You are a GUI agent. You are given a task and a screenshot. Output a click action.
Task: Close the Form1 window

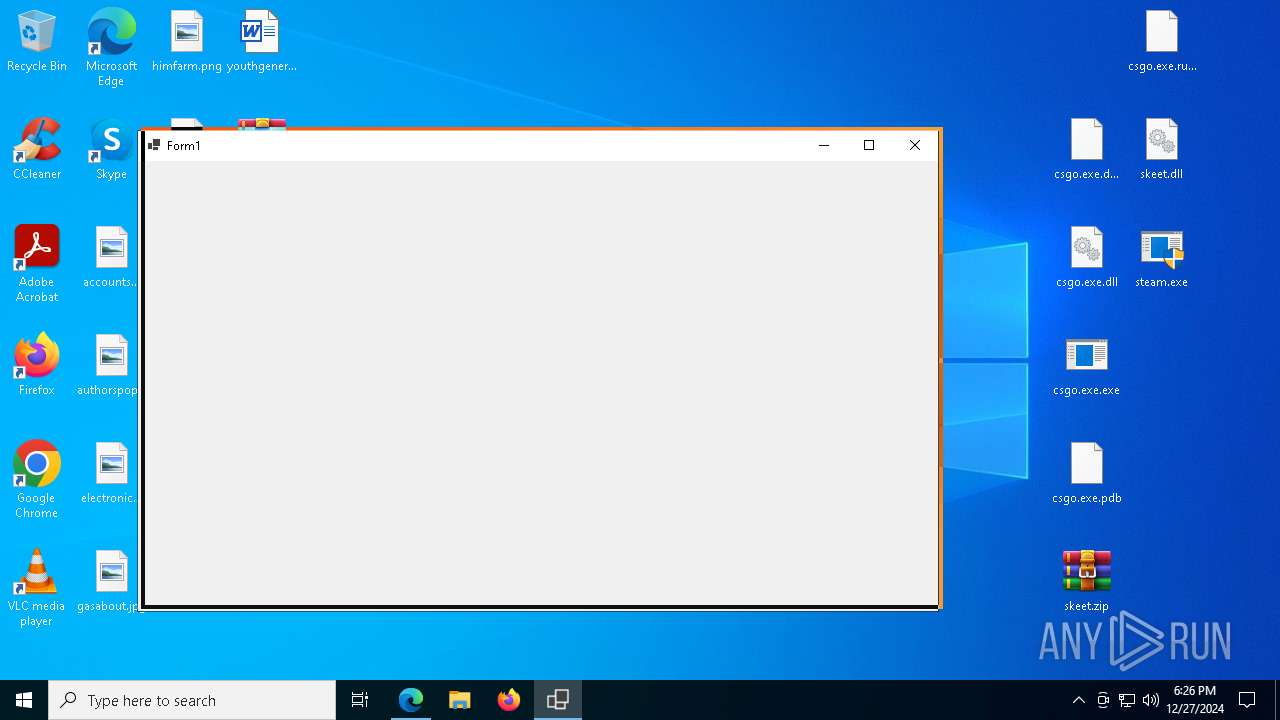[x=915, y=145]
